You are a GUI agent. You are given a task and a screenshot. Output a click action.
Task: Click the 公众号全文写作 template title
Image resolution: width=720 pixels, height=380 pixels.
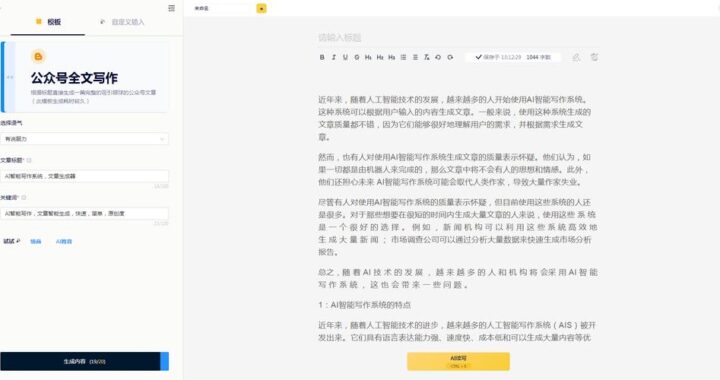74,78
